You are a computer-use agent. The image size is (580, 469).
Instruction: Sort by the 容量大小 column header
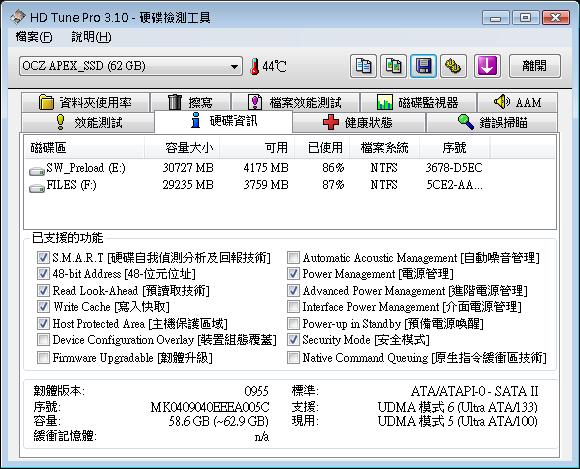coord(182,148)
